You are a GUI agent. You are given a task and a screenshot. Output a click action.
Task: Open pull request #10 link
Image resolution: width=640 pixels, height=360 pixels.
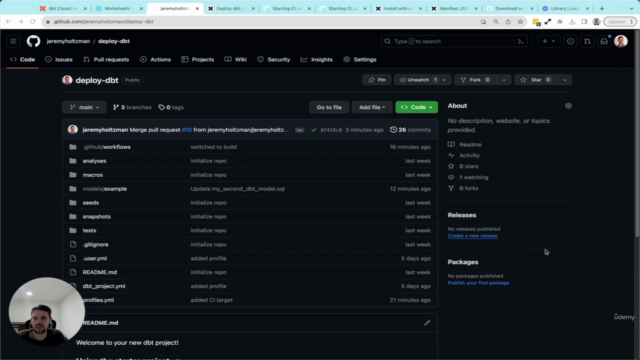pyautogui.click(x=187, y=130)
